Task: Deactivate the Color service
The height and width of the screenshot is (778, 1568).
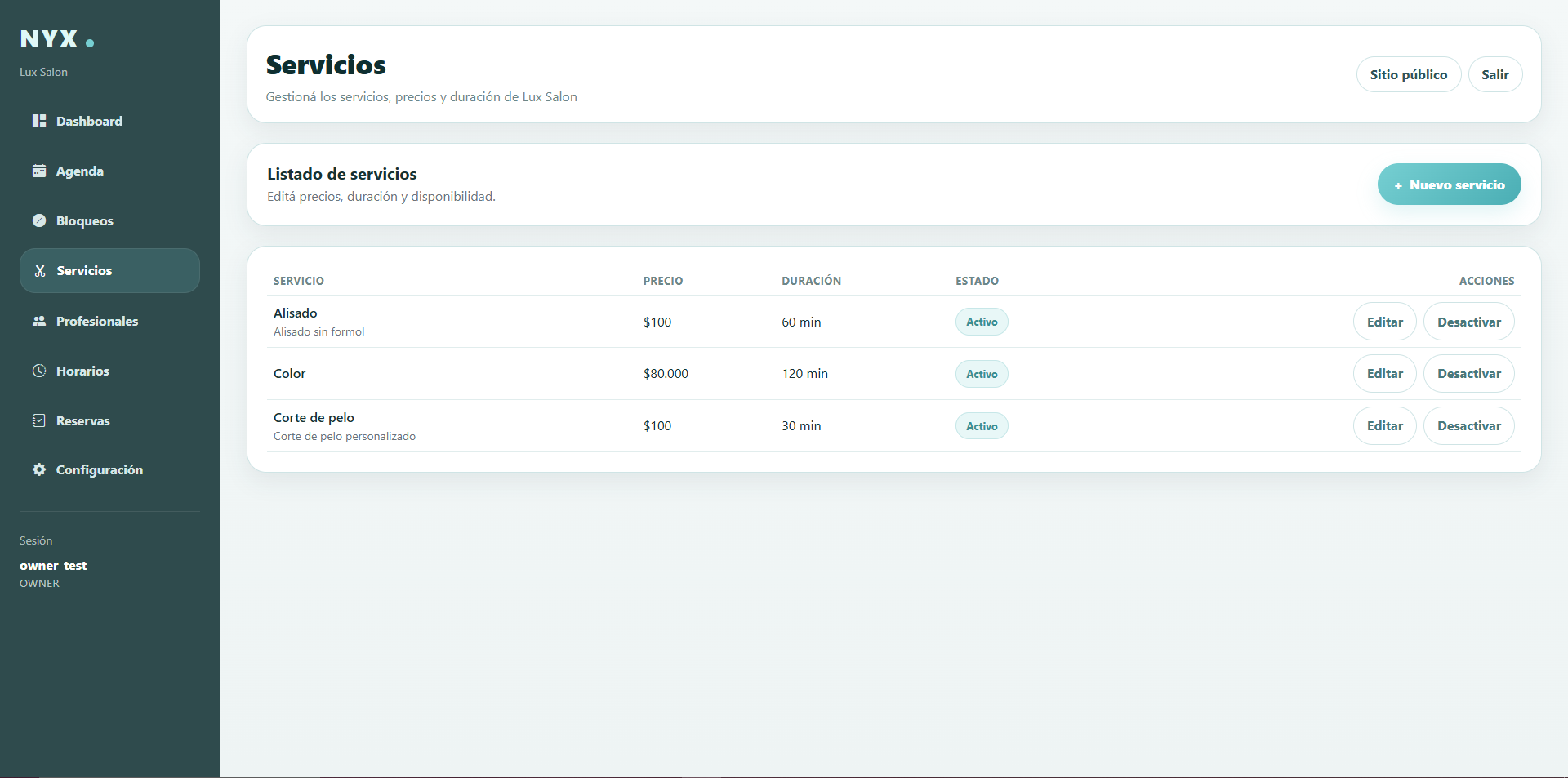Action: (1468, 373)
